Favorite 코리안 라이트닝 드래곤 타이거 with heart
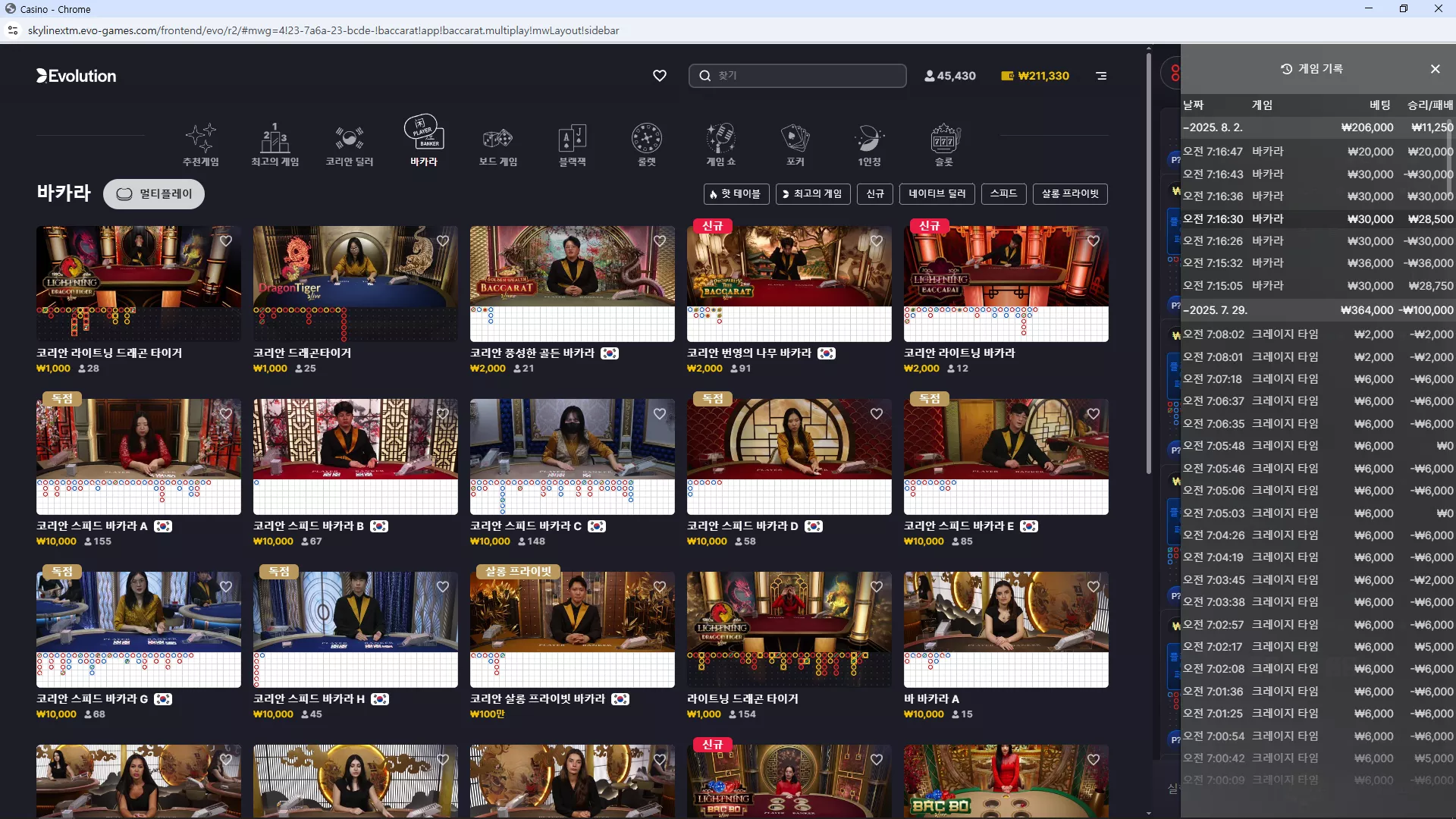 226,241
